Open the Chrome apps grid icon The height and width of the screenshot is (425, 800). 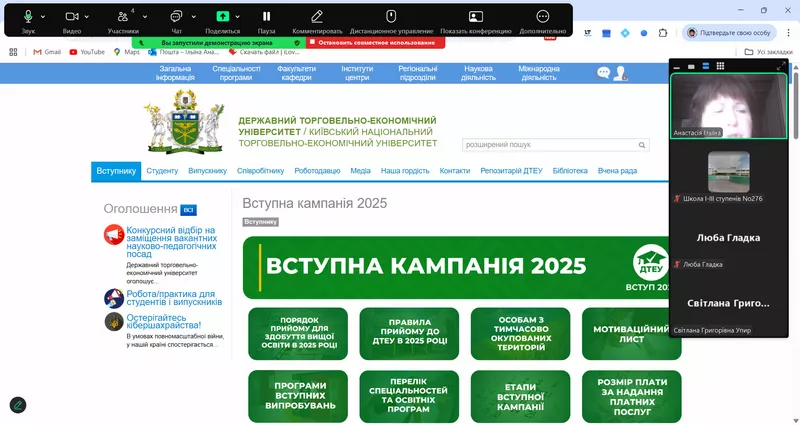(x=13, y=52)
